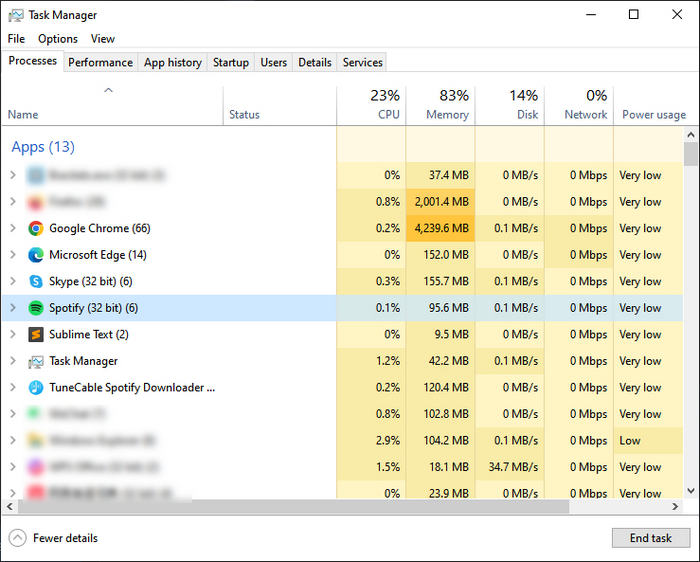This screenshot has width=700, height=562.
Task: Expand the Task Manager process row
Action: coord(13,361)
